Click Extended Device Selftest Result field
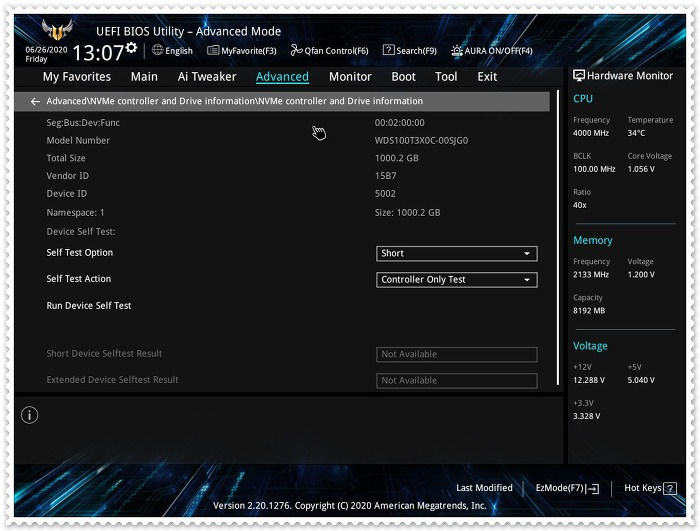 pyautogui.click(x=456, y=380)
